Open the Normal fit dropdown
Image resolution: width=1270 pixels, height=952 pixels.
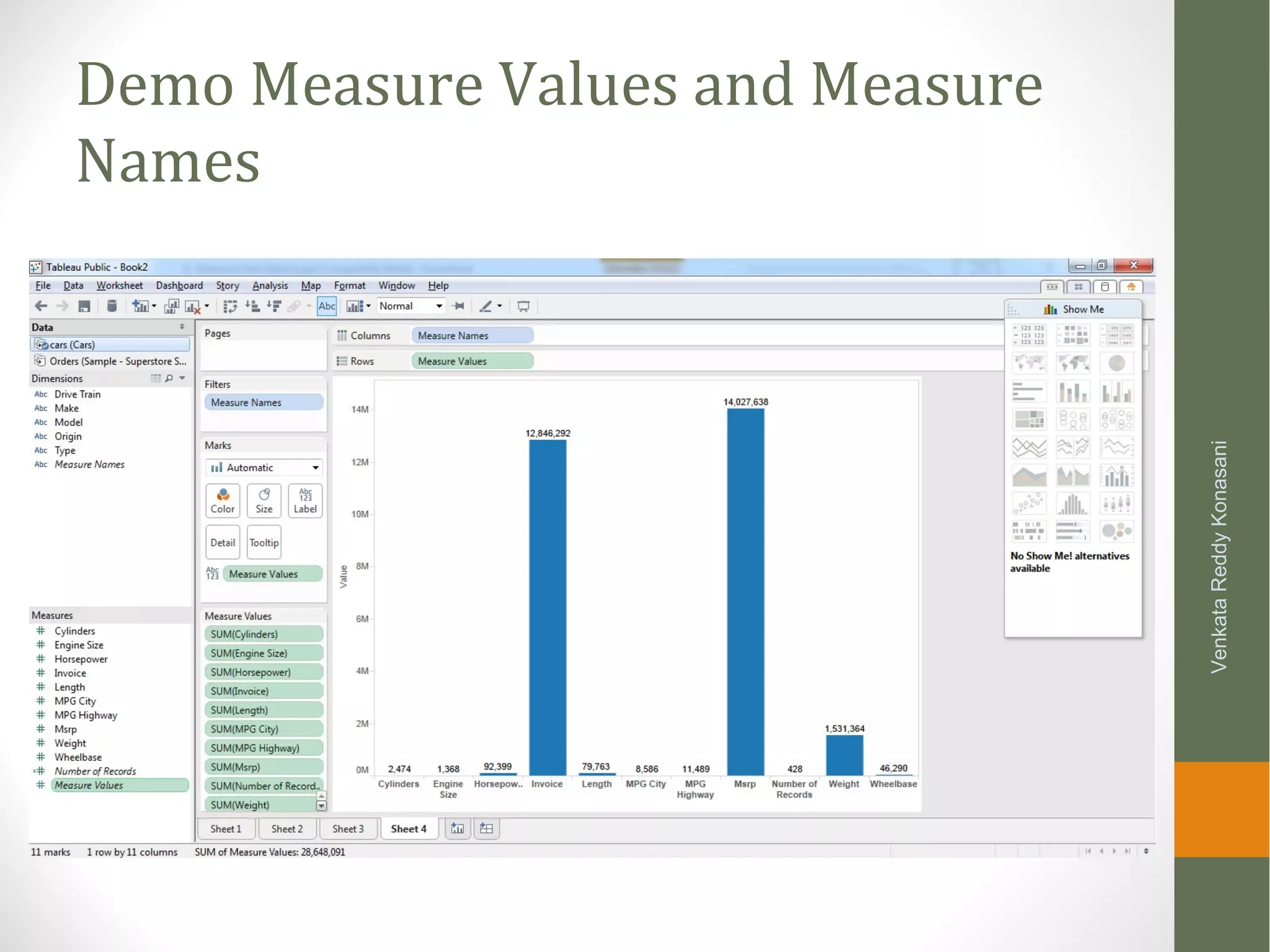(411, 306)
